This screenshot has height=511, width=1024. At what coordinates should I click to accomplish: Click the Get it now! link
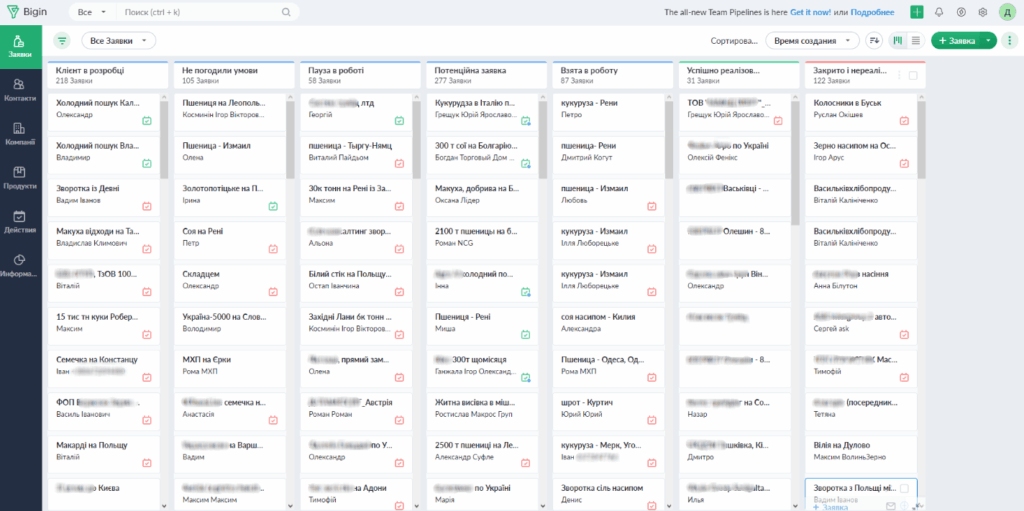pyautogui.click(x=811, y=12)
